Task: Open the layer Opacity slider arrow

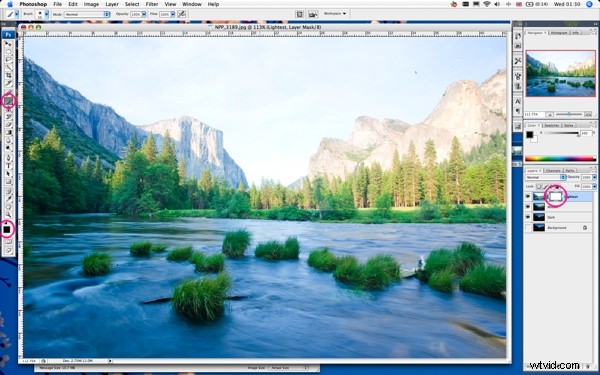Action: [594, 178]
